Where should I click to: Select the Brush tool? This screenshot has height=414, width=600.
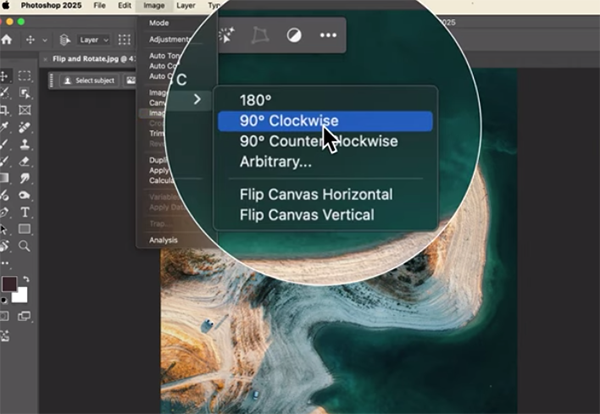pyautogui.click(x=4, y=144)
